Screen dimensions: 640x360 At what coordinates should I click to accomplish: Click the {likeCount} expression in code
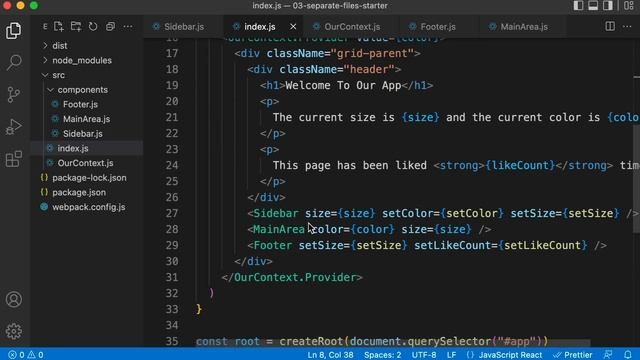(x=520, y=165)
